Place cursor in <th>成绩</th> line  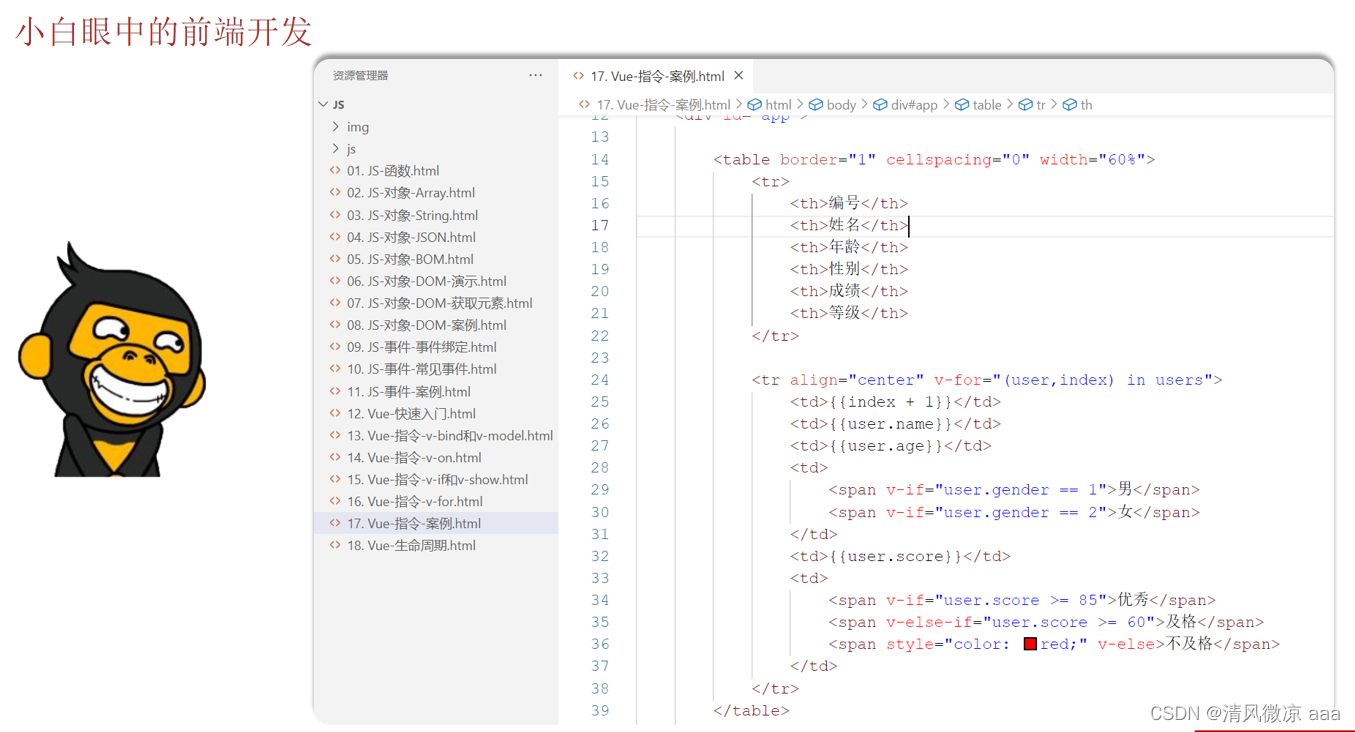pyautogui.click(x=849, y=292)
